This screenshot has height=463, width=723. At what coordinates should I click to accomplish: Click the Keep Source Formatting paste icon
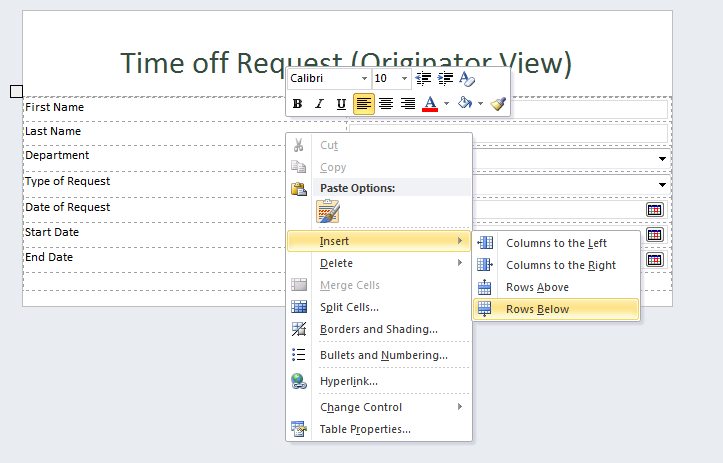coord(328,211)
